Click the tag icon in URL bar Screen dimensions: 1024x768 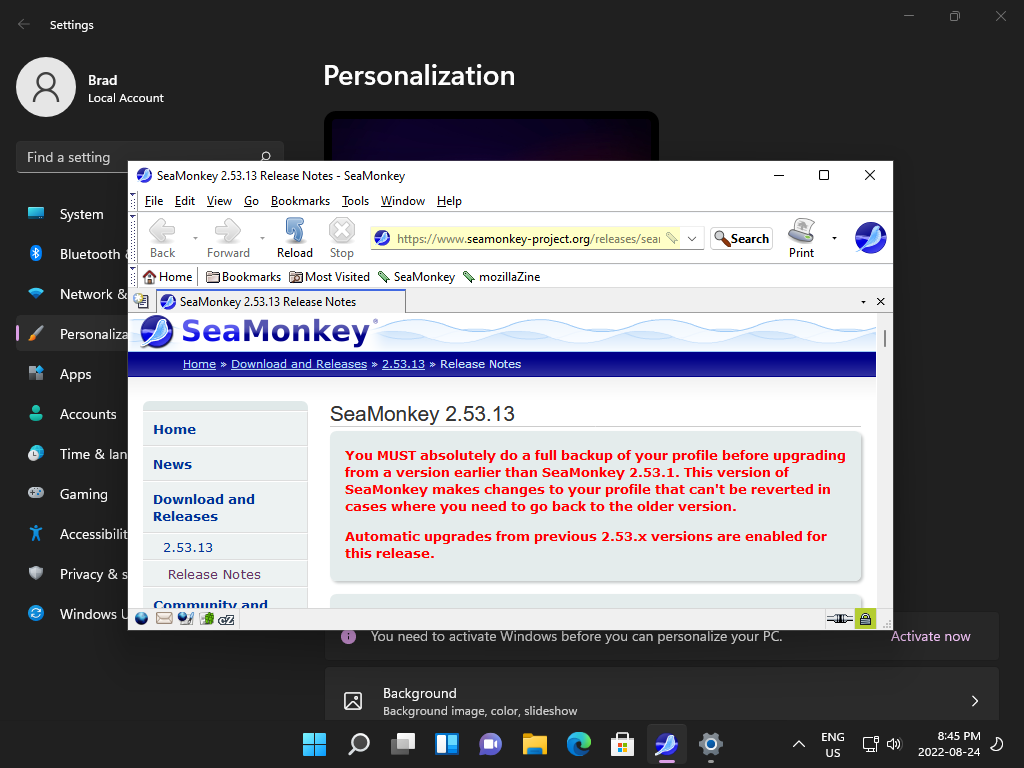671,238
